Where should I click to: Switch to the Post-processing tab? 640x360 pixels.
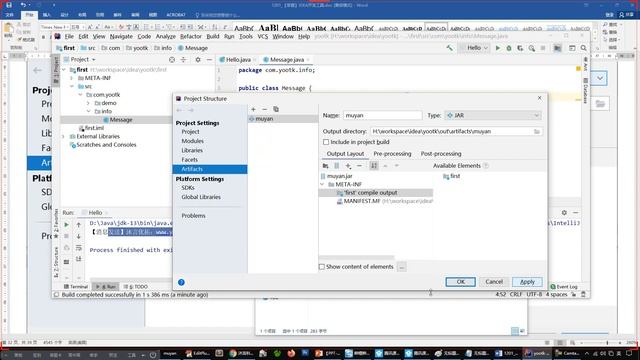(441, 154)
